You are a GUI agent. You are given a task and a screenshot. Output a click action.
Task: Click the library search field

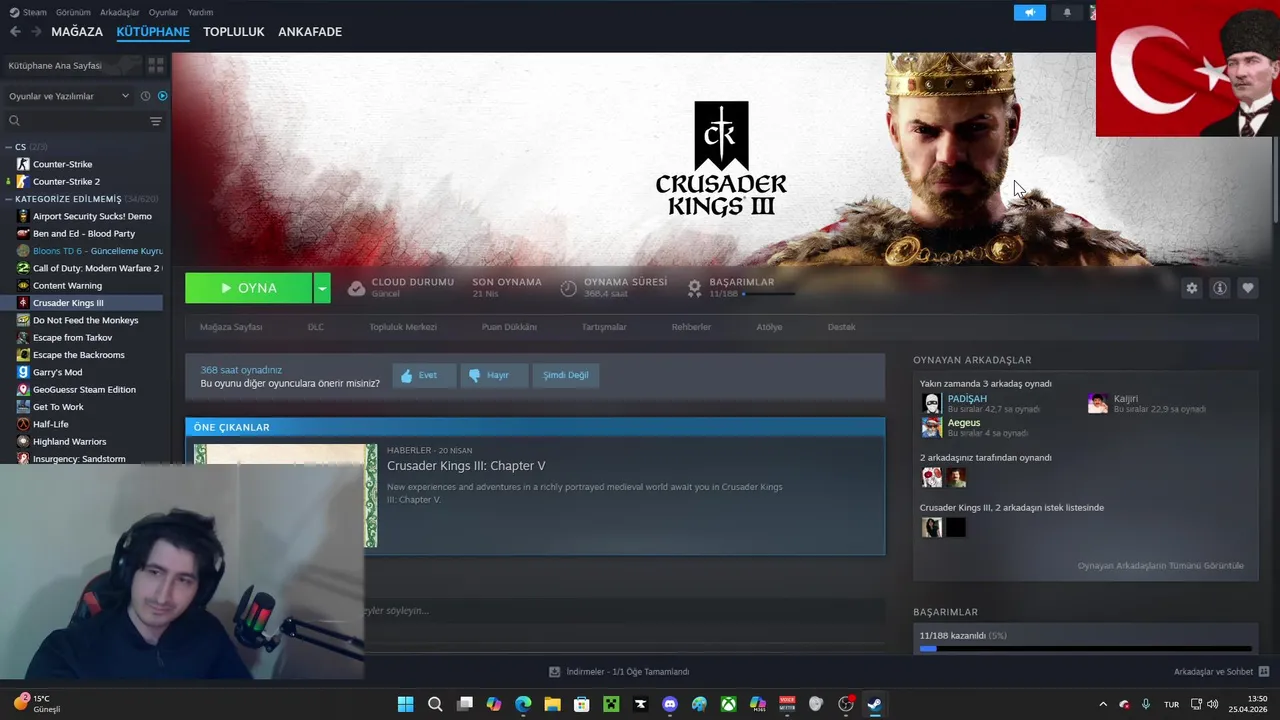pos(78,121)
